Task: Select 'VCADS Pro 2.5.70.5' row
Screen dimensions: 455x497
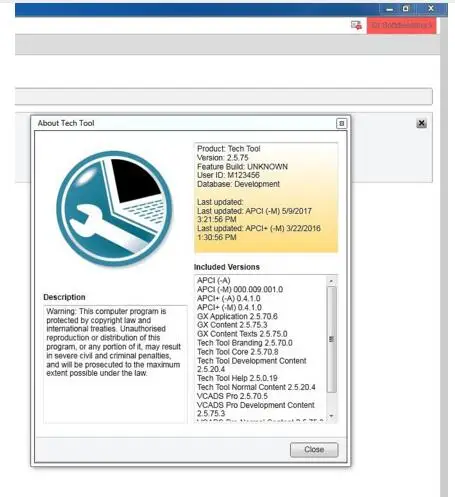Action: coord(232,396)
